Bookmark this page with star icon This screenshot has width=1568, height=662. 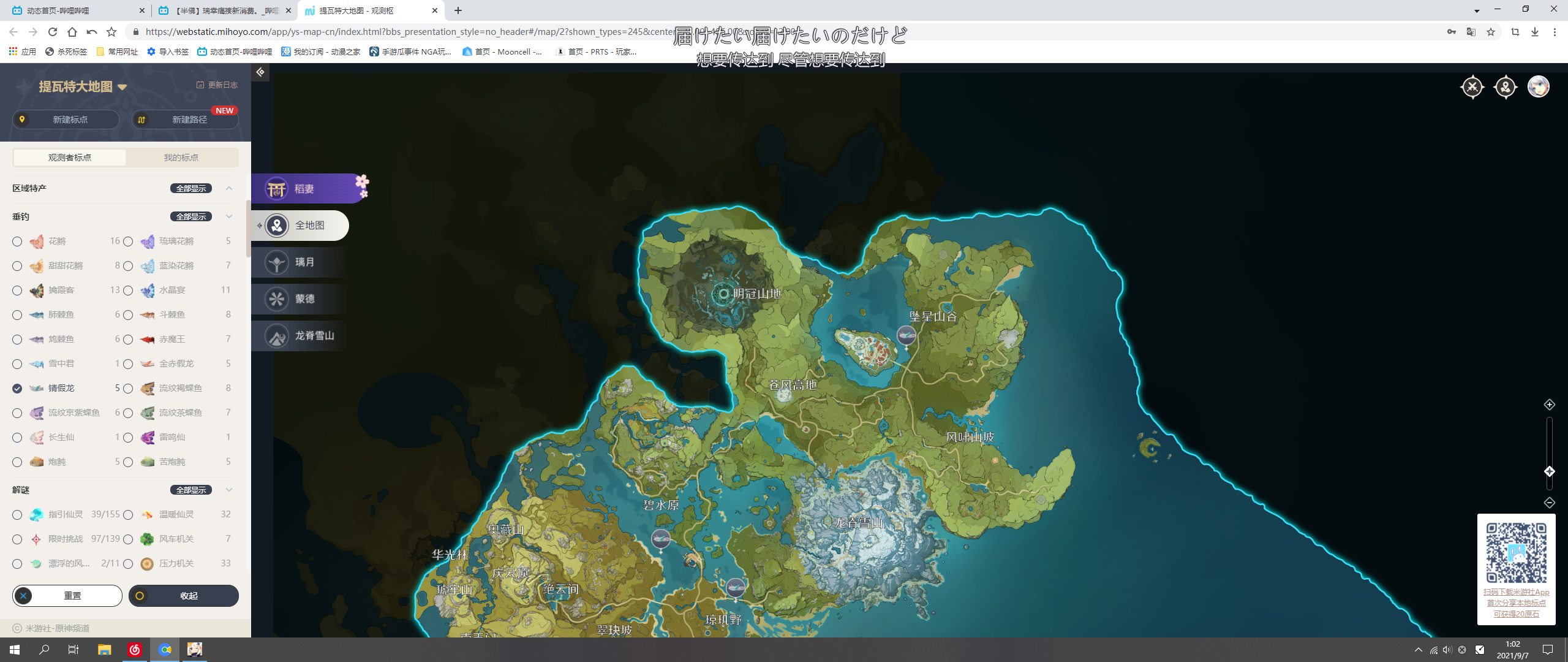click(x=1491, y=32)
